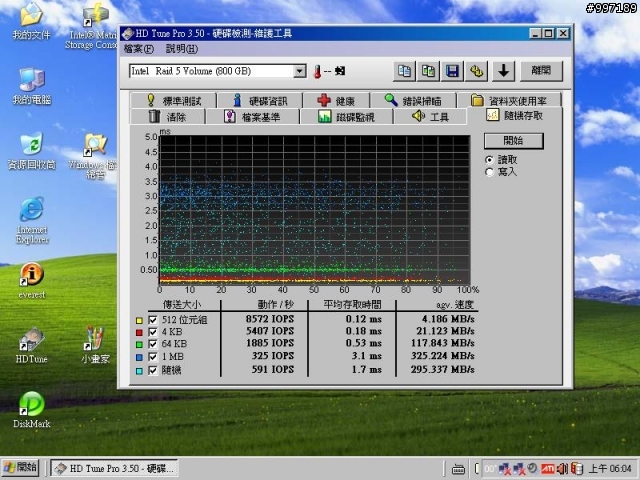This screenshot has width=640, height=480.
Task: Click the random access scatter graph
Action: point(314,210)
